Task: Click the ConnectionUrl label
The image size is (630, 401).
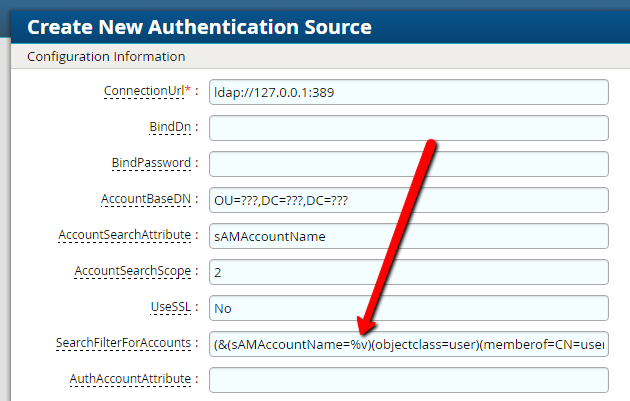Action: [145, 91]
